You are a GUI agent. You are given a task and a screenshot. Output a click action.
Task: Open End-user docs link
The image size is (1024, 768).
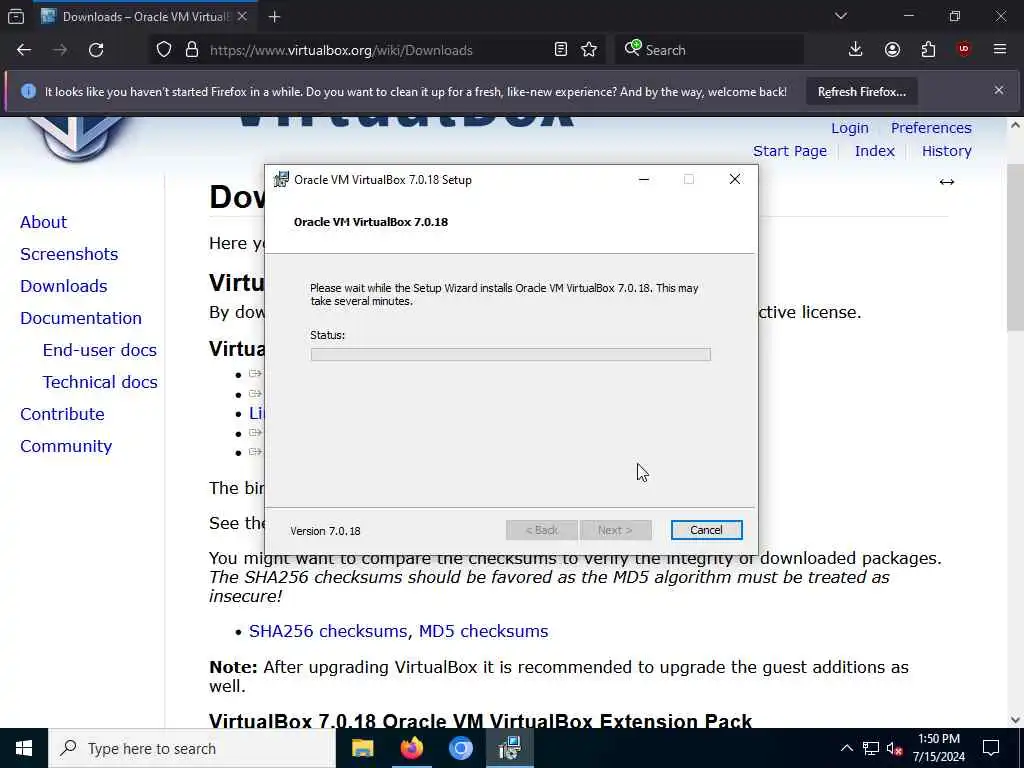click(x=99, y=350)
